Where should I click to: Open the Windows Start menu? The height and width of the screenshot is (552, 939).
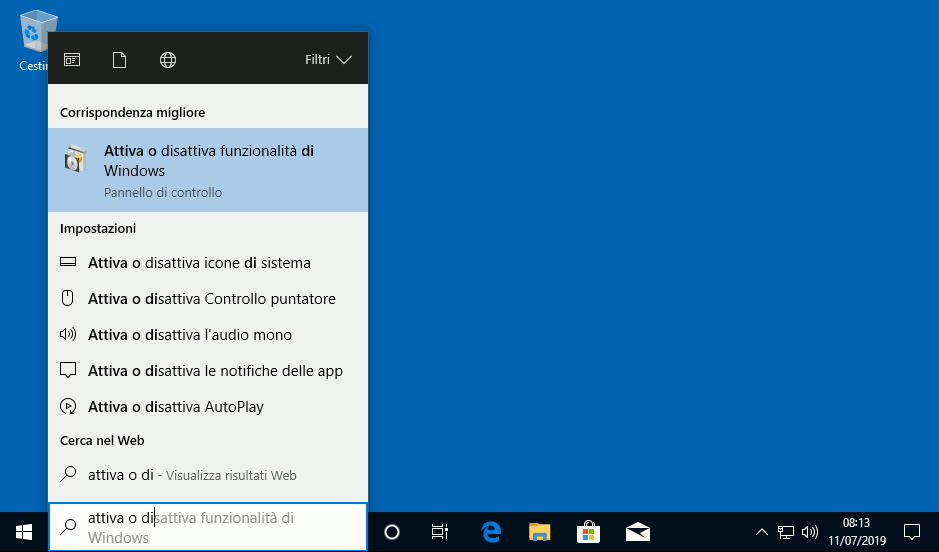[24, 532]
